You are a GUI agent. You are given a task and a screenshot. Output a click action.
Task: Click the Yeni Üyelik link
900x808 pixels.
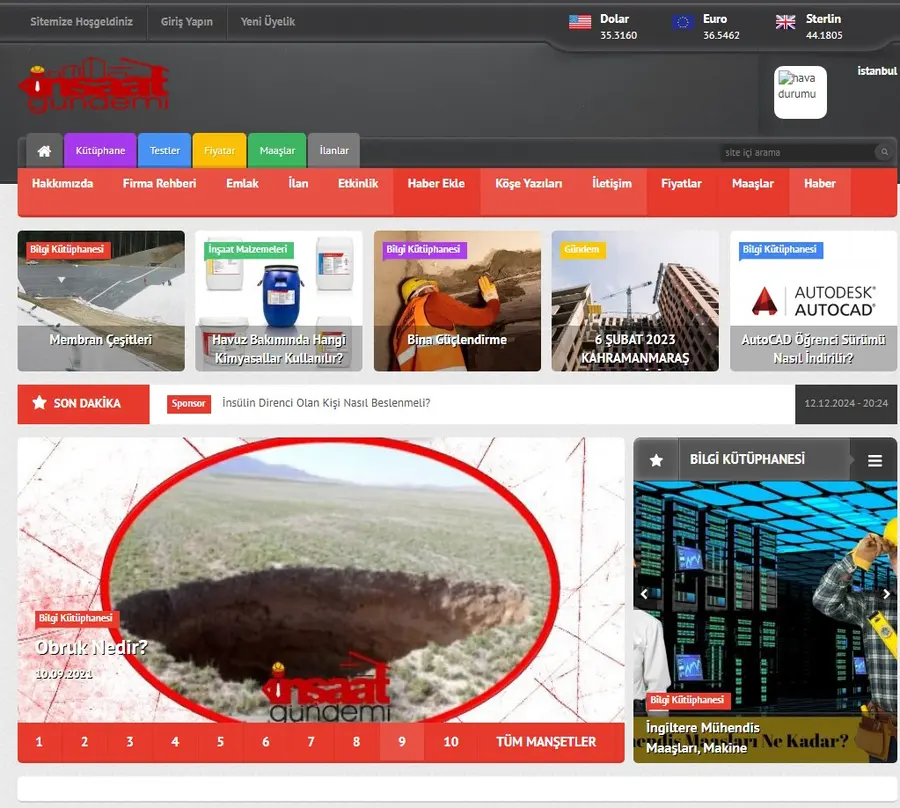point(267,22)
